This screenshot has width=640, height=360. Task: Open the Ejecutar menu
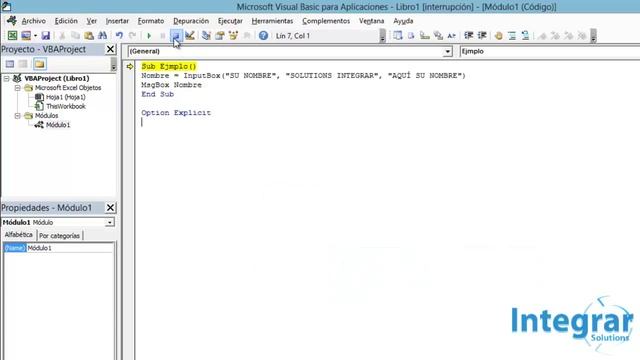tap(230, 21)
